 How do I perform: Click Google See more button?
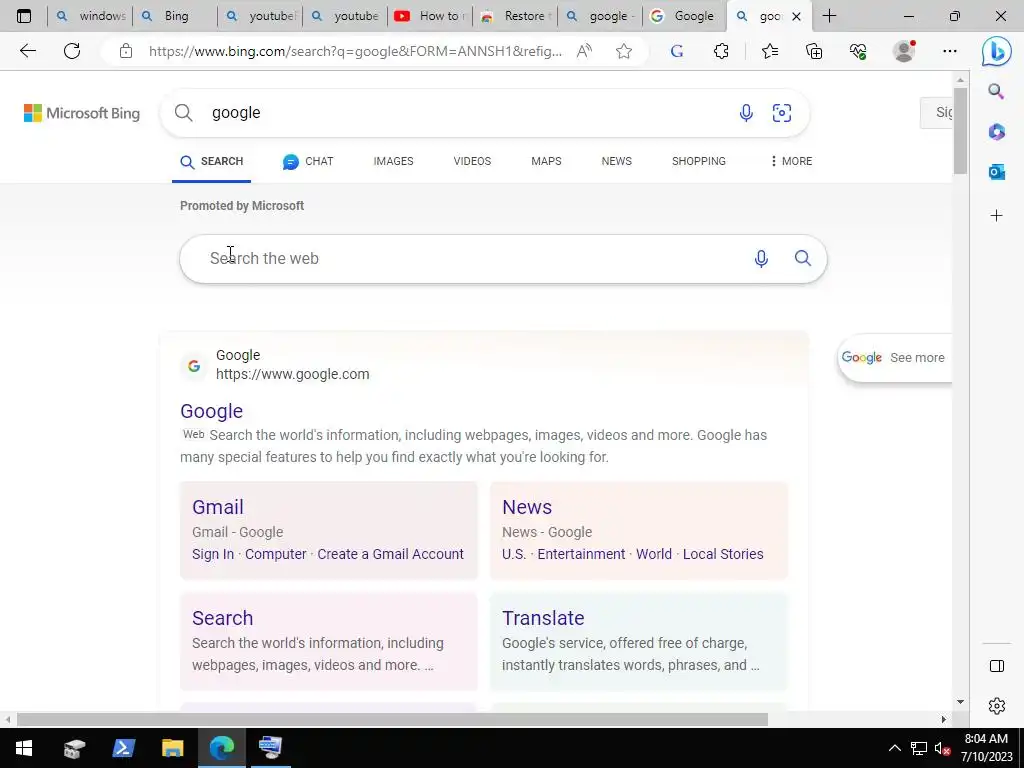894,358
